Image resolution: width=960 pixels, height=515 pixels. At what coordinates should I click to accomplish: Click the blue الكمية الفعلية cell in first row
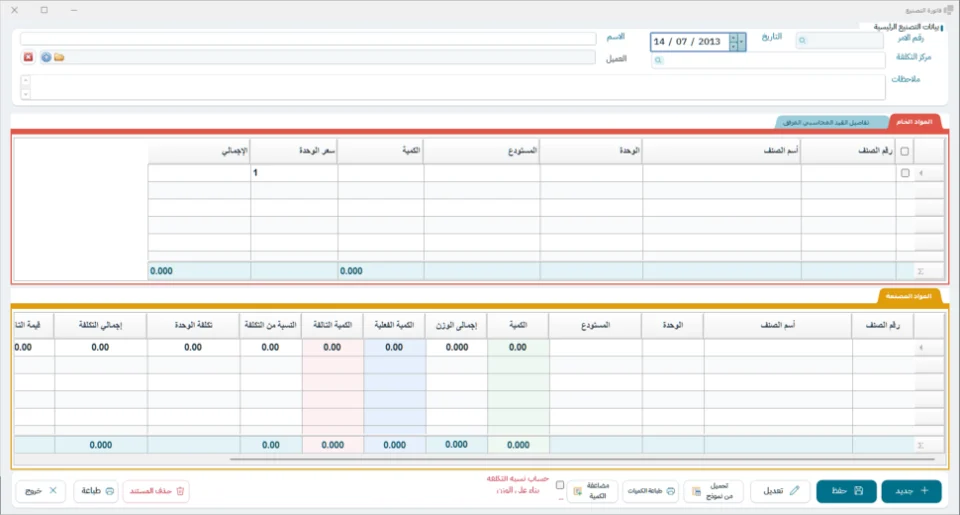point(394,347)
